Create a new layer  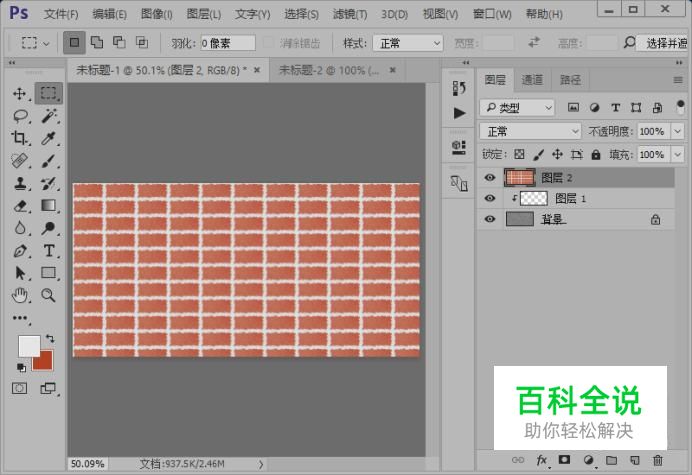(635, 460)
